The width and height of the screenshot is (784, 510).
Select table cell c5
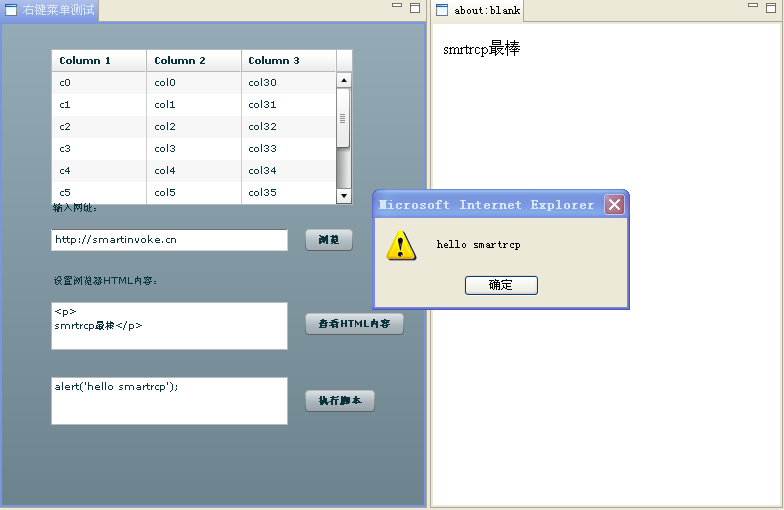[x=99, y=192]
